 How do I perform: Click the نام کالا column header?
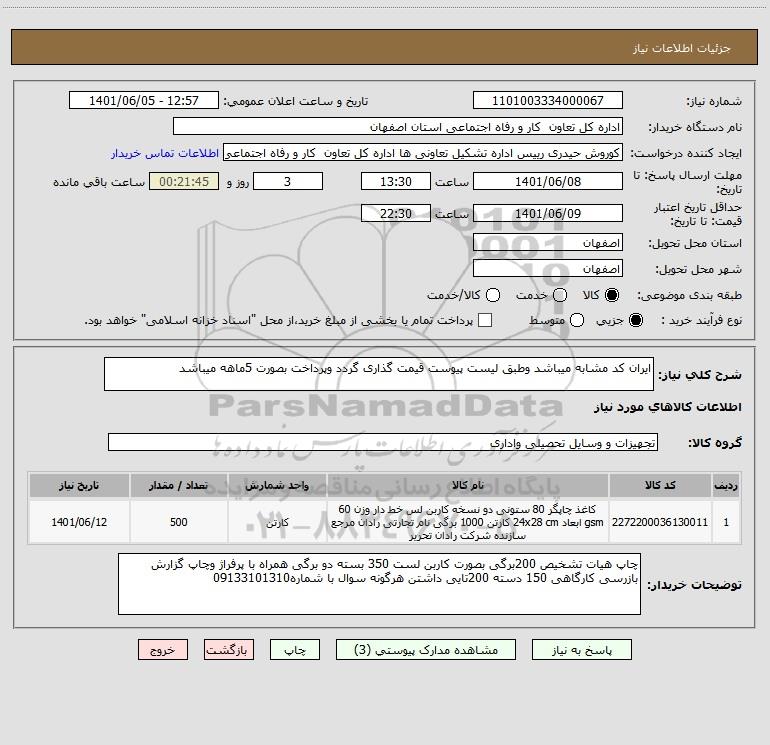click(x=468, y=485)
